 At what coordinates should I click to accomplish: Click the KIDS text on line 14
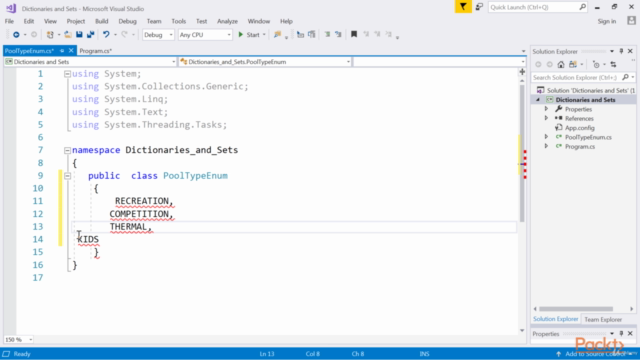pyautogui.click(x=88, y=239)
